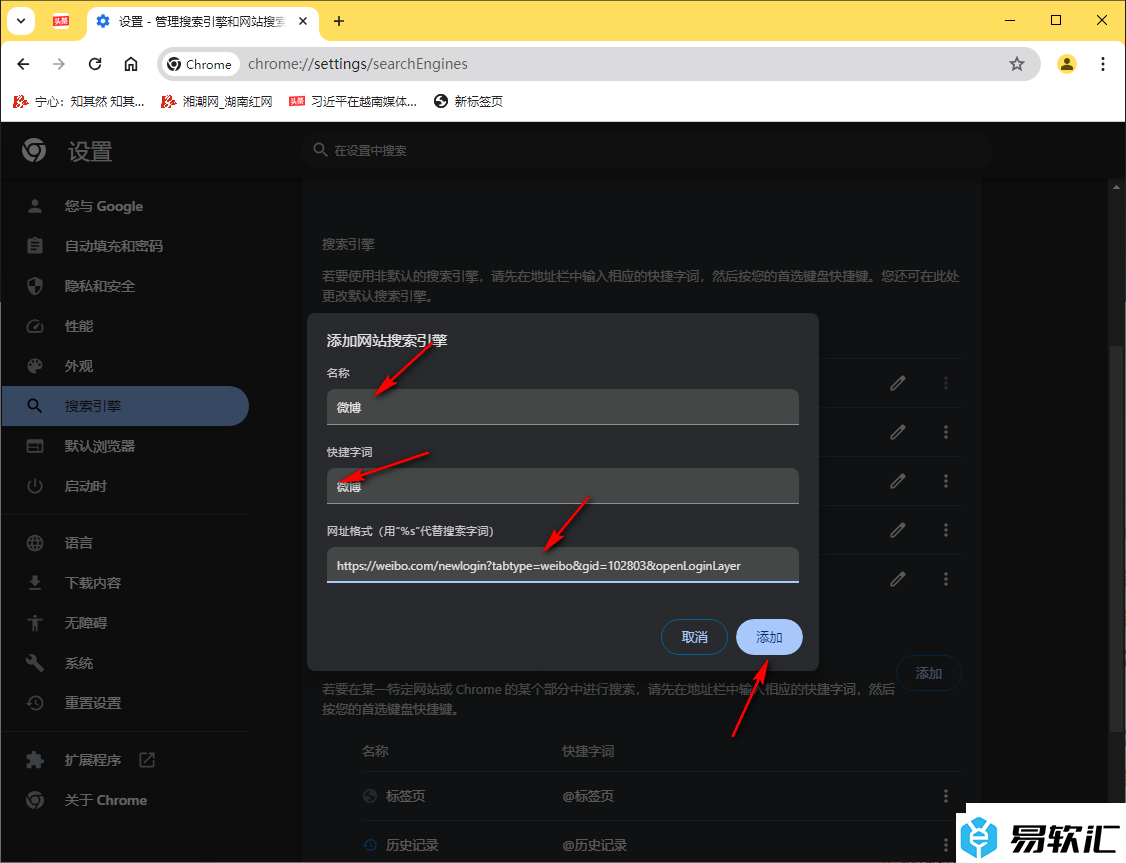Click the second search engine edit pencil

[898, 432]
